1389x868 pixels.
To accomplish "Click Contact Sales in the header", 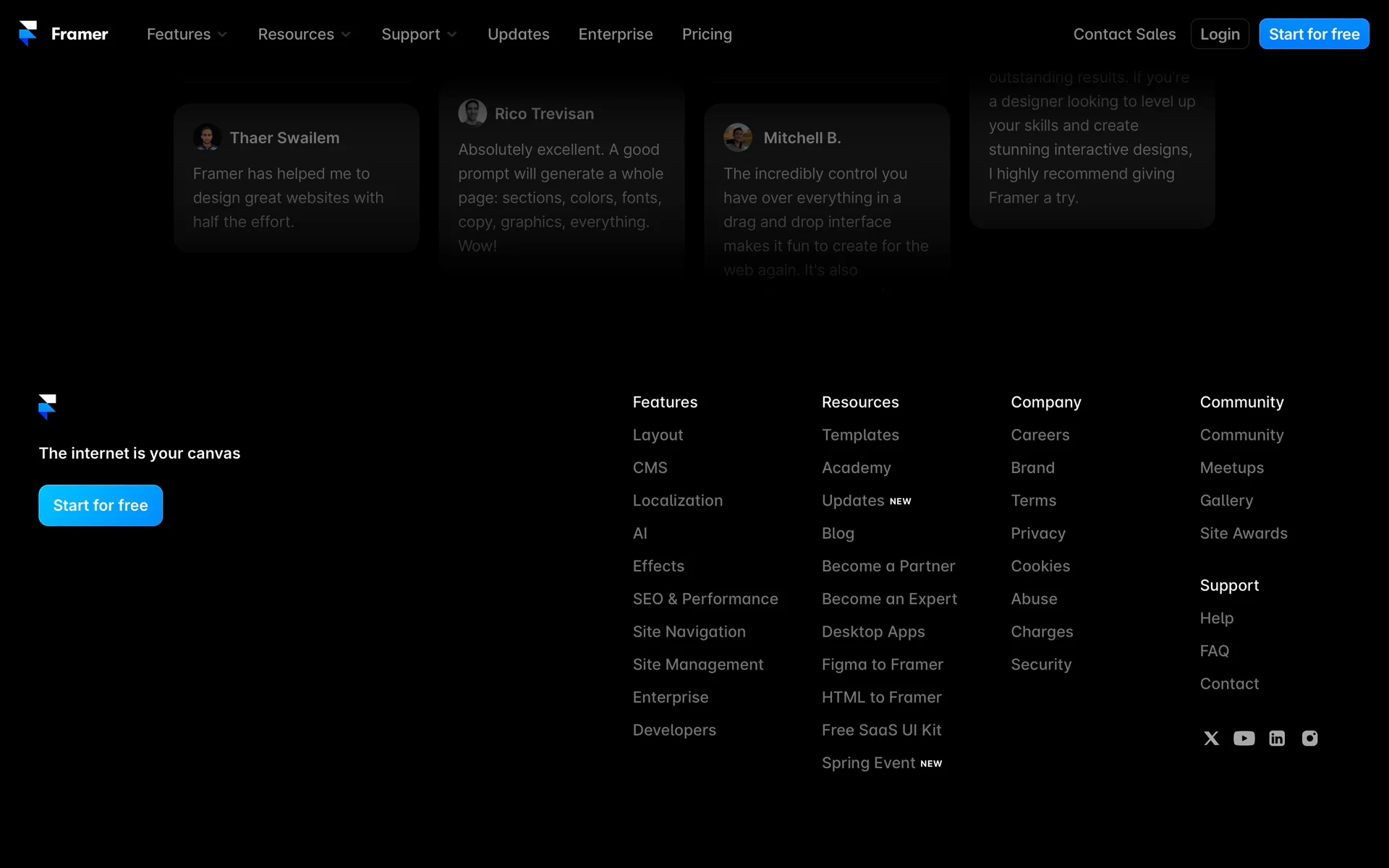I will [1124, 34].
